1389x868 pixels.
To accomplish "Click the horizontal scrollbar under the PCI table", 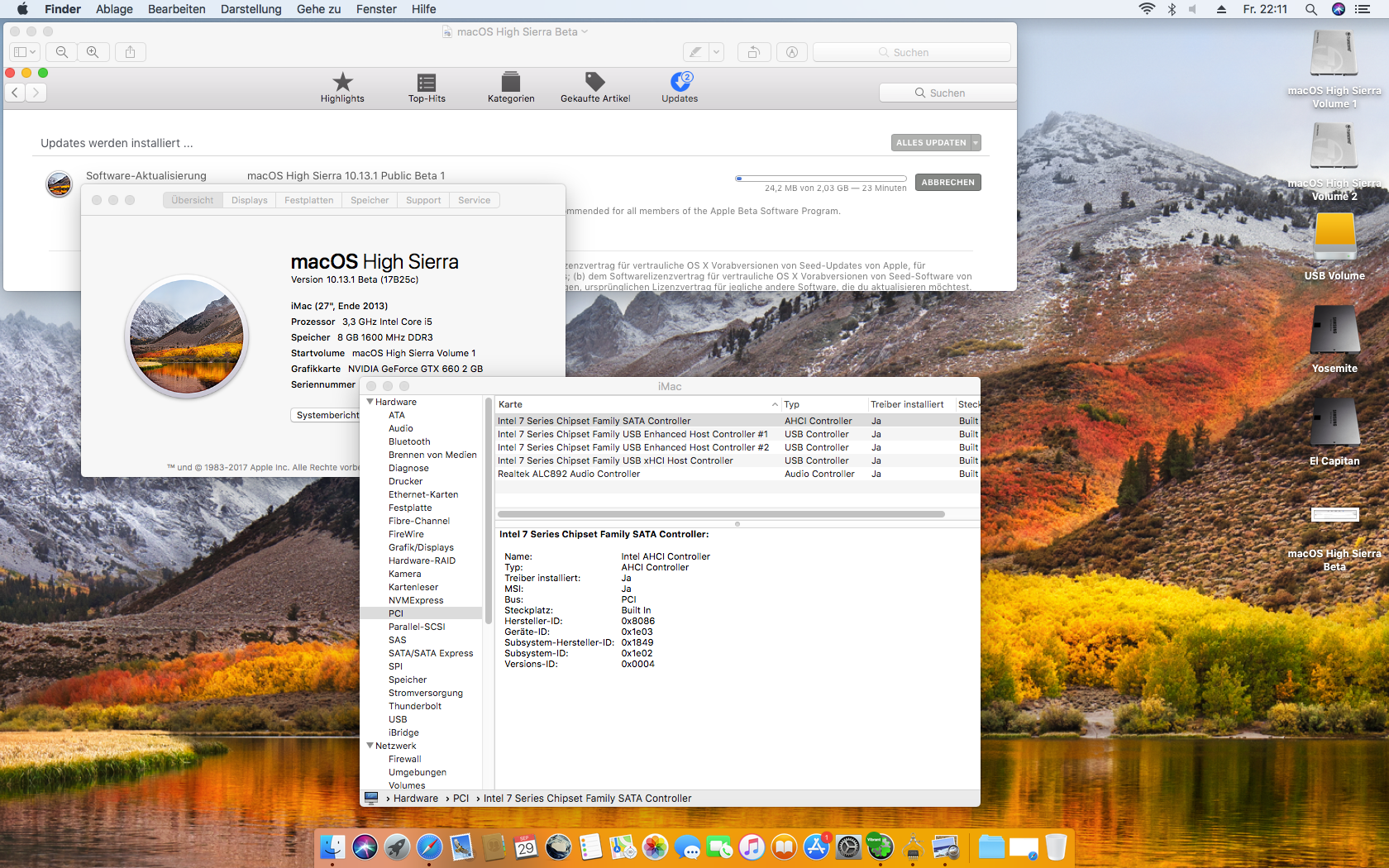I will [x=721, y=514].
